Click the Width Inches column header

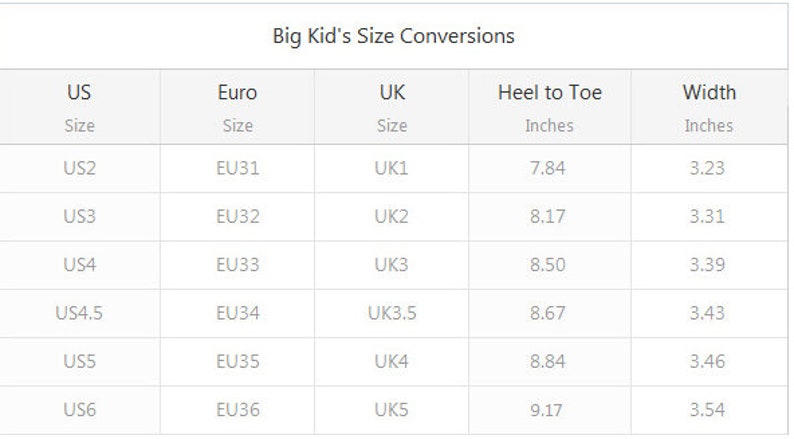point(709,107)
